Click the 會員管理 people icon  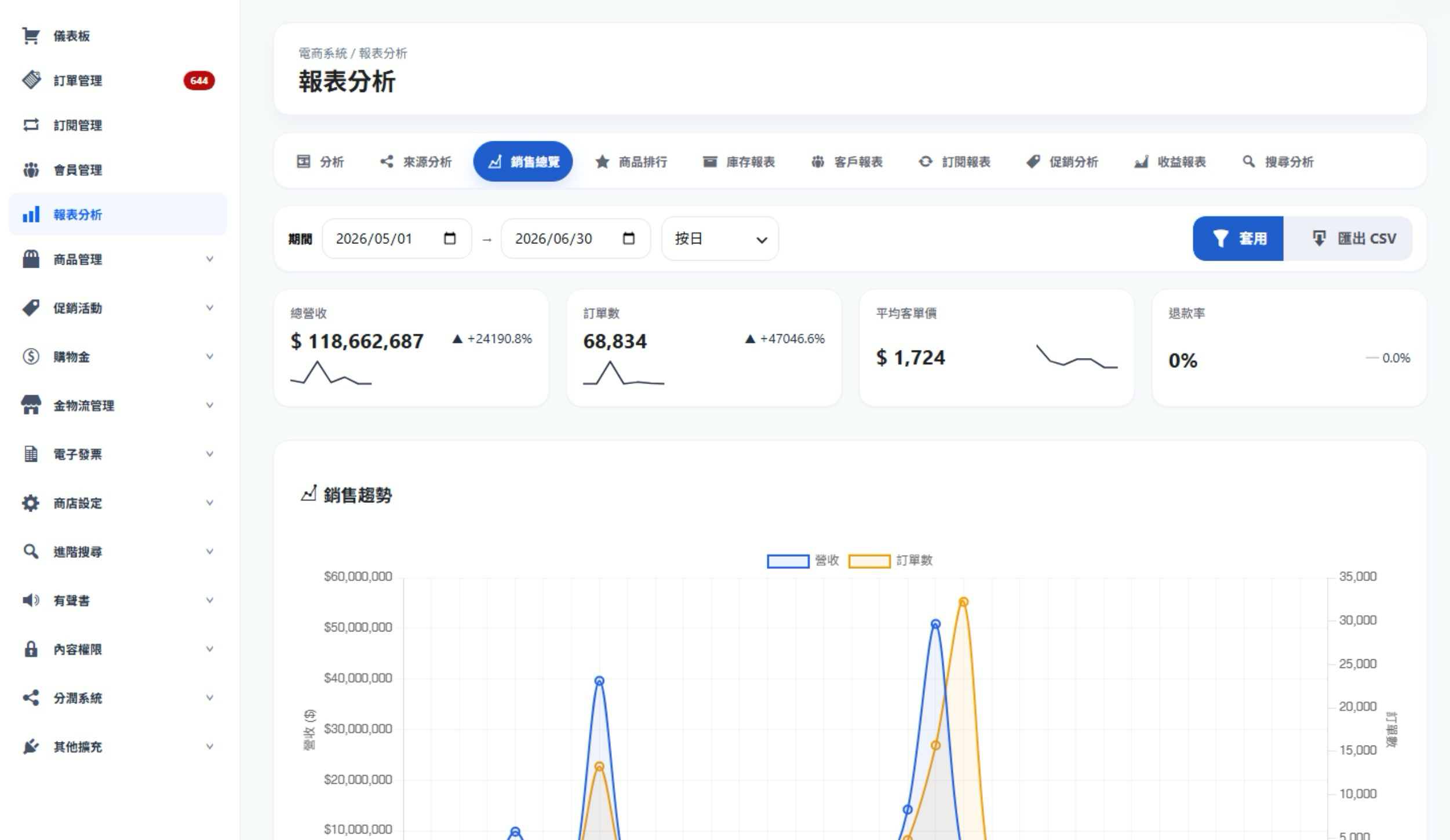[x=31, y=170]
